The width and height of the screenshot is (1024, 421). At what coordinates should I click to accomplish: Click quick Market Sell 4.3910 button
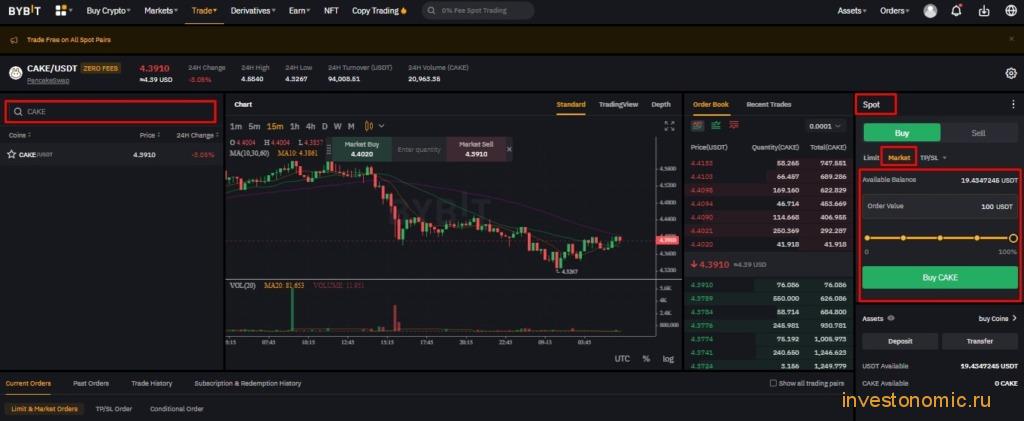click(475, 149)
